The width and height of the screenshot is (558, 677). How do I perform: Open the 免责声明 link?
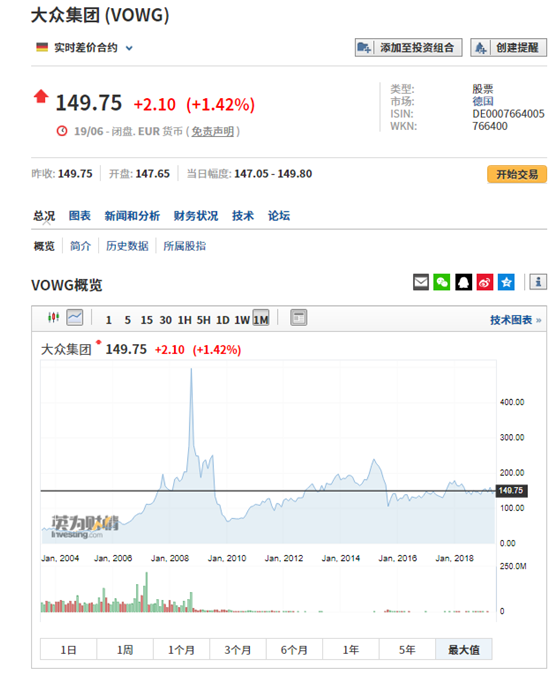coord(212,131)
